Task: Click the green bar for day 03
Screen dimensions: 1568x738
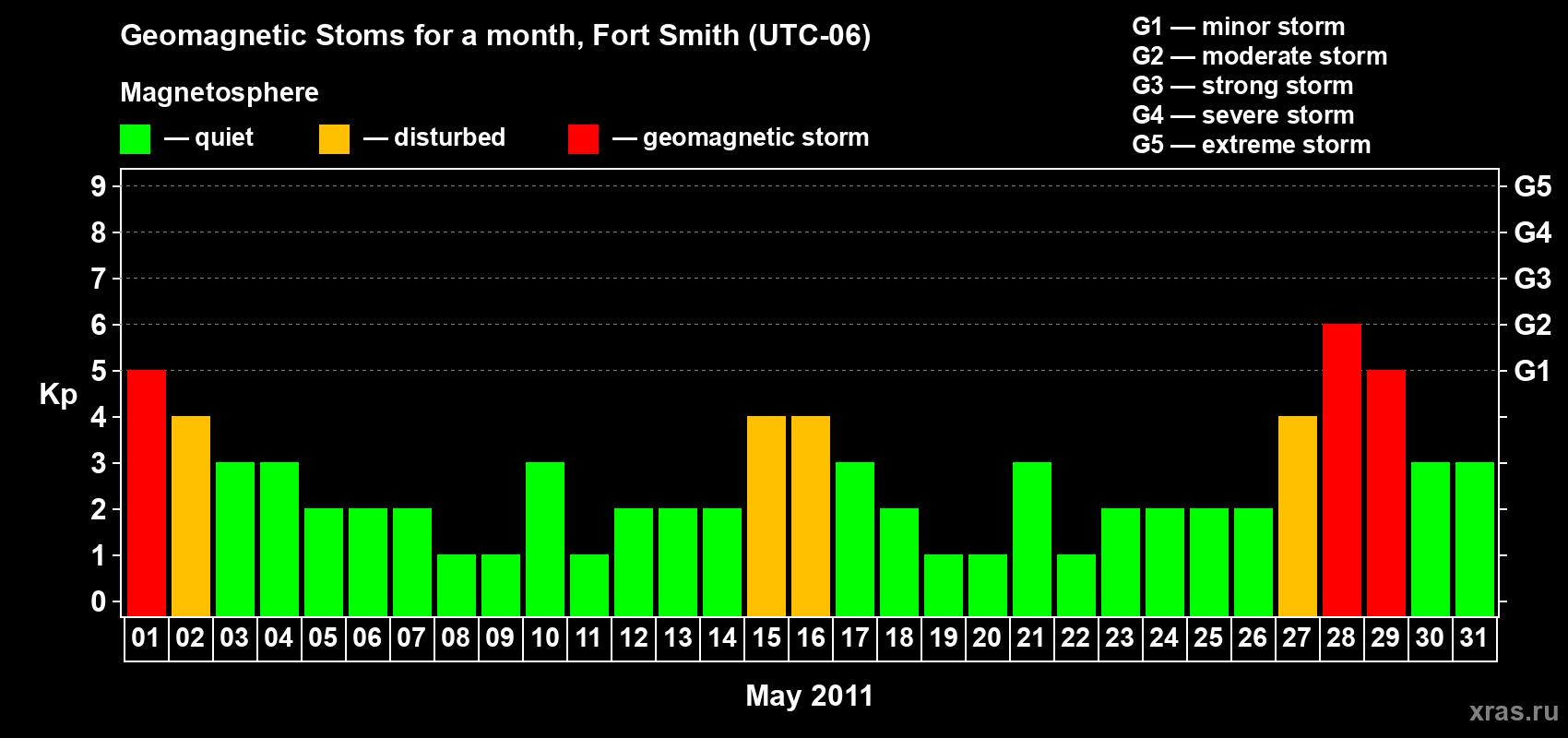Action: tap(235, 540)
